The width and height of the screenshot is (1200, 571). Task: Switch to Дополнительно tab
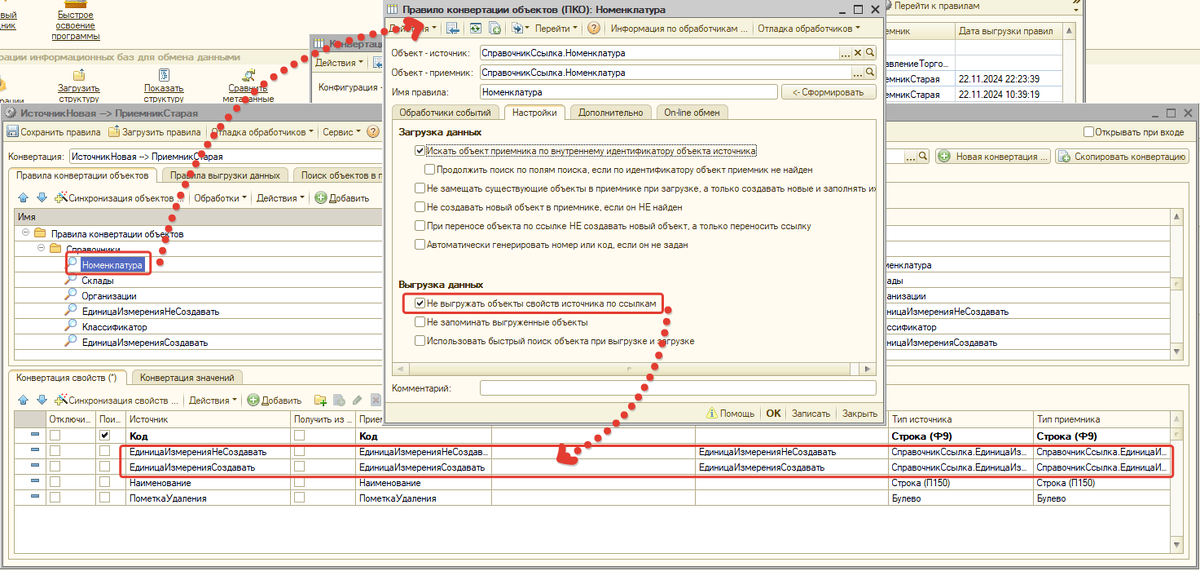611,113
